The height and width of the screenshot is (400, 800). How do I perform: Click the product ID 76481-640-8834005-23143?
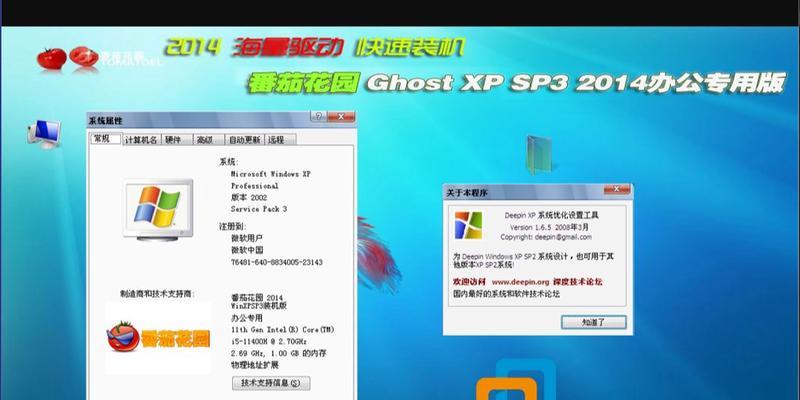(277, 262)
